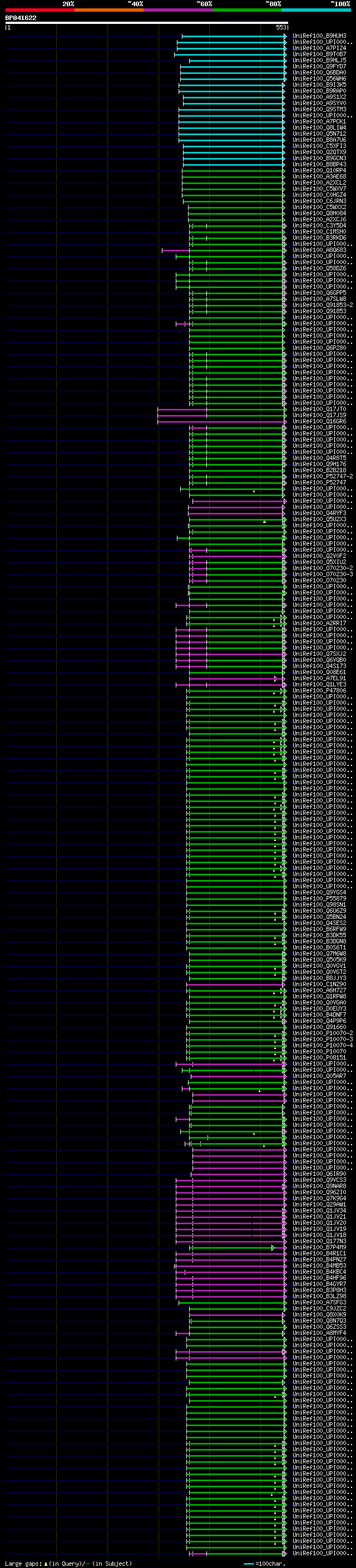Image resolution: width=356 pixels, height=1568 pixels.
Task: Select the UniRef100_Q5U2X3 label
Action: click(x=319, y=519)
